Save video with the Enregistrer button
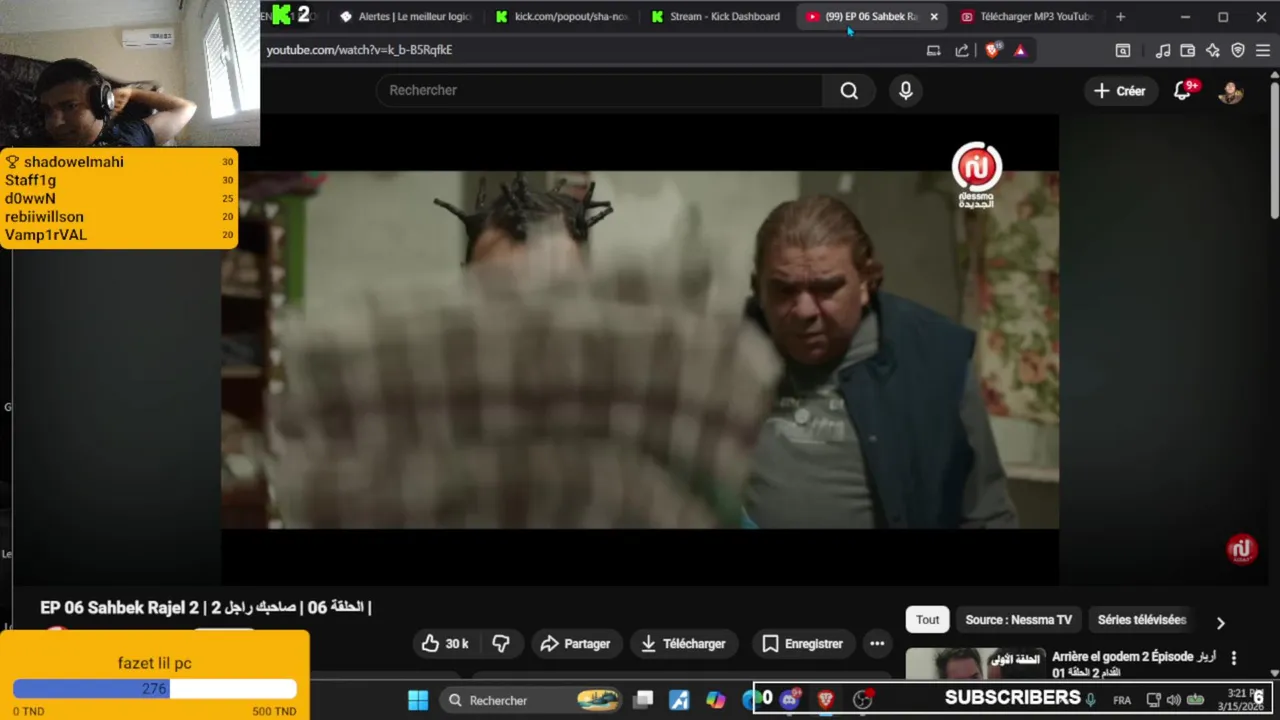1280x720 pixels. (x=802, y=644)
